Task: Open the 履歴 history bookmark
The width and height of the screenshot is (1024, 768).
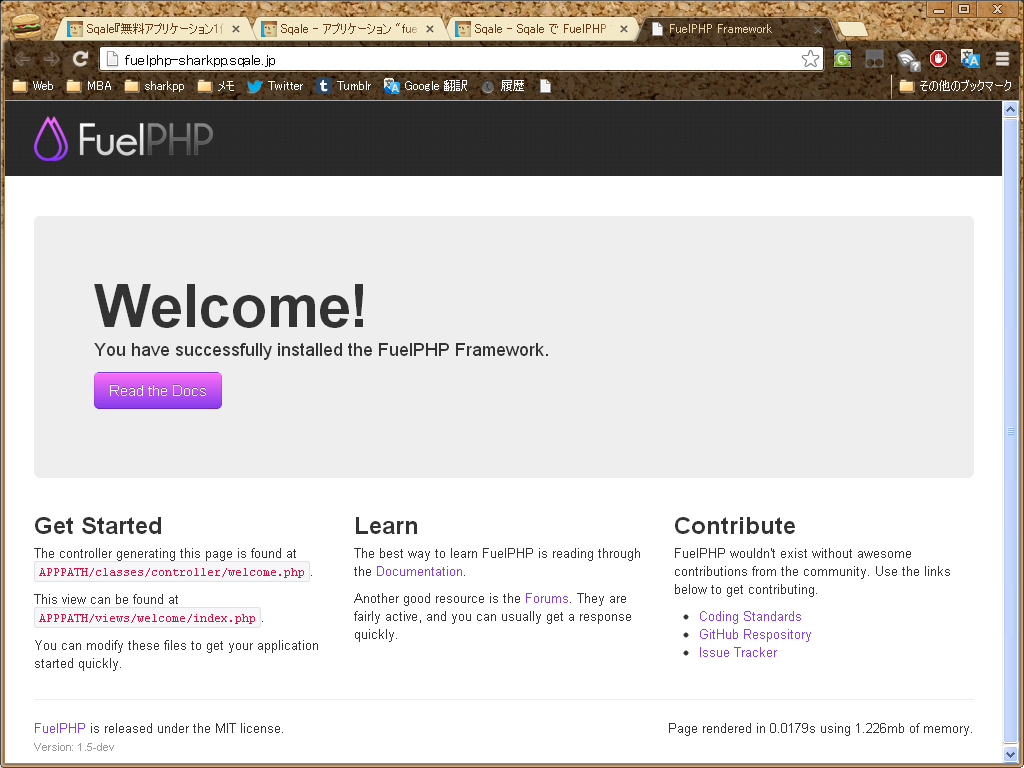Action: 503,86
